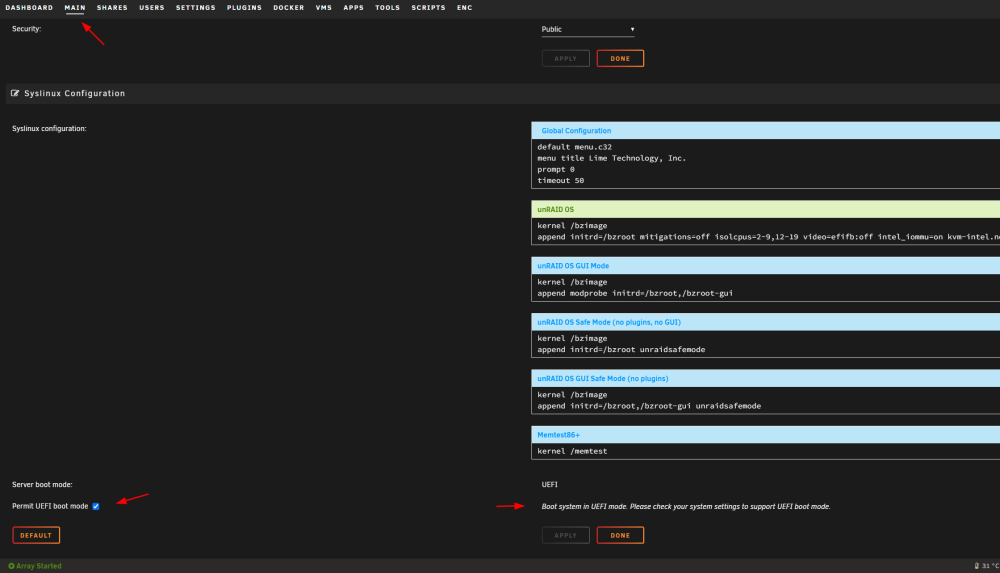Screen dimensions: 1000x573
Task: Click the temperature icon in status bar
Action: 976,566
